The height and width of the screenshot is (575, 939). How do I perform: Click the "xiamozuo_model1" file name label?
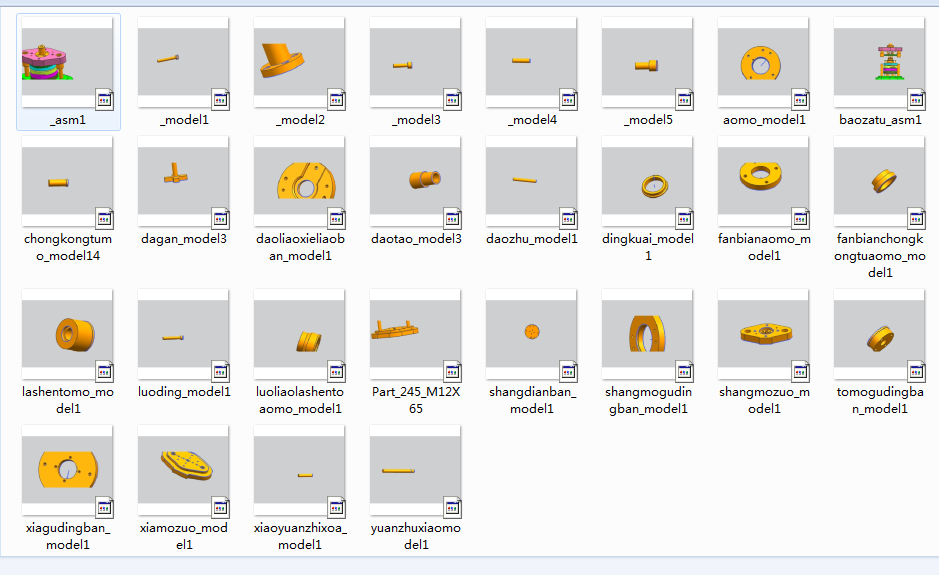pyautogui.click(x=184, y=536)
